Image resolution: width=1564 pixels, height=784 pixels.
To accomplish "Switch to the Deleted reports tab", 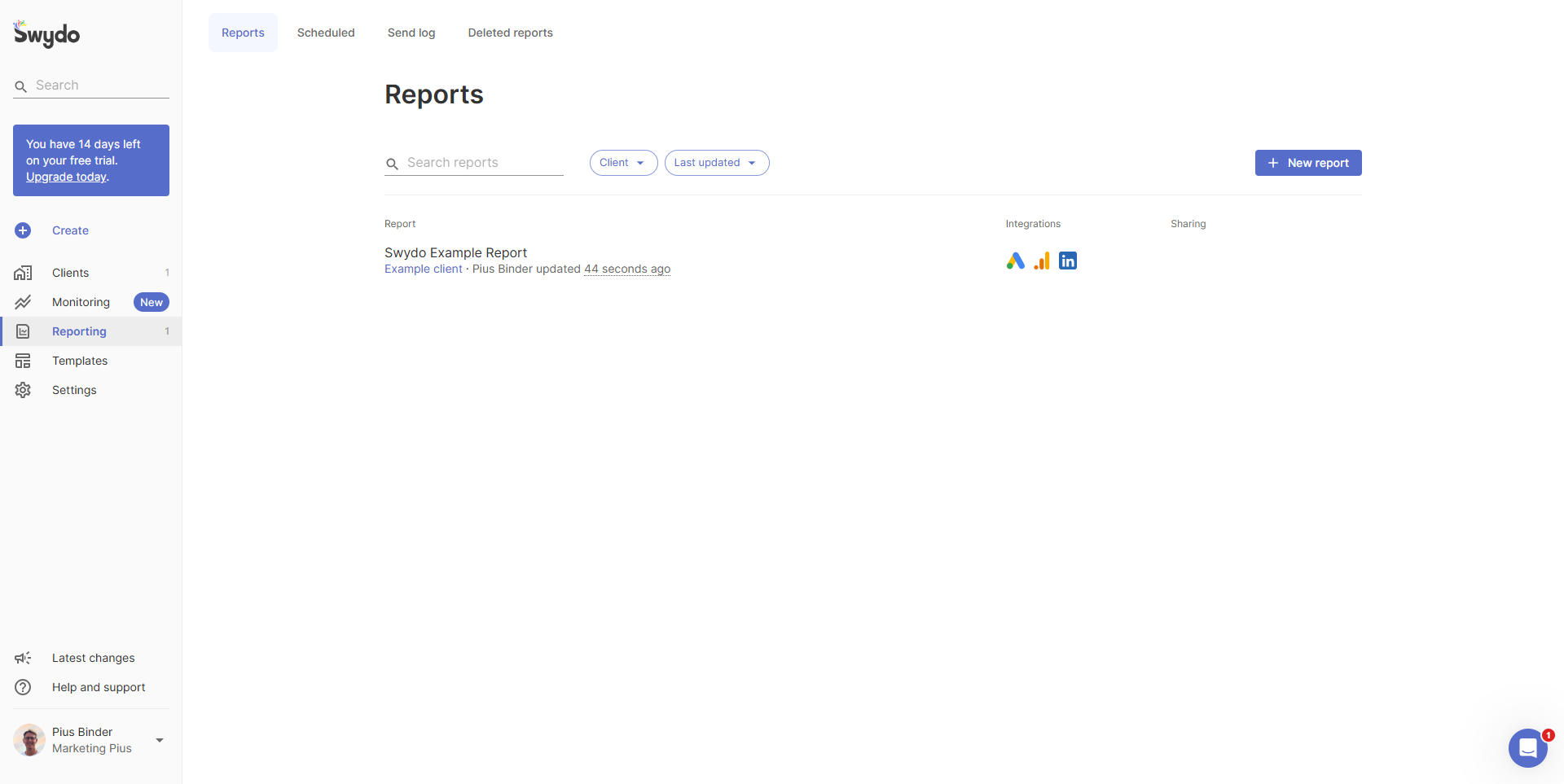I will click(x=510, y=33).
